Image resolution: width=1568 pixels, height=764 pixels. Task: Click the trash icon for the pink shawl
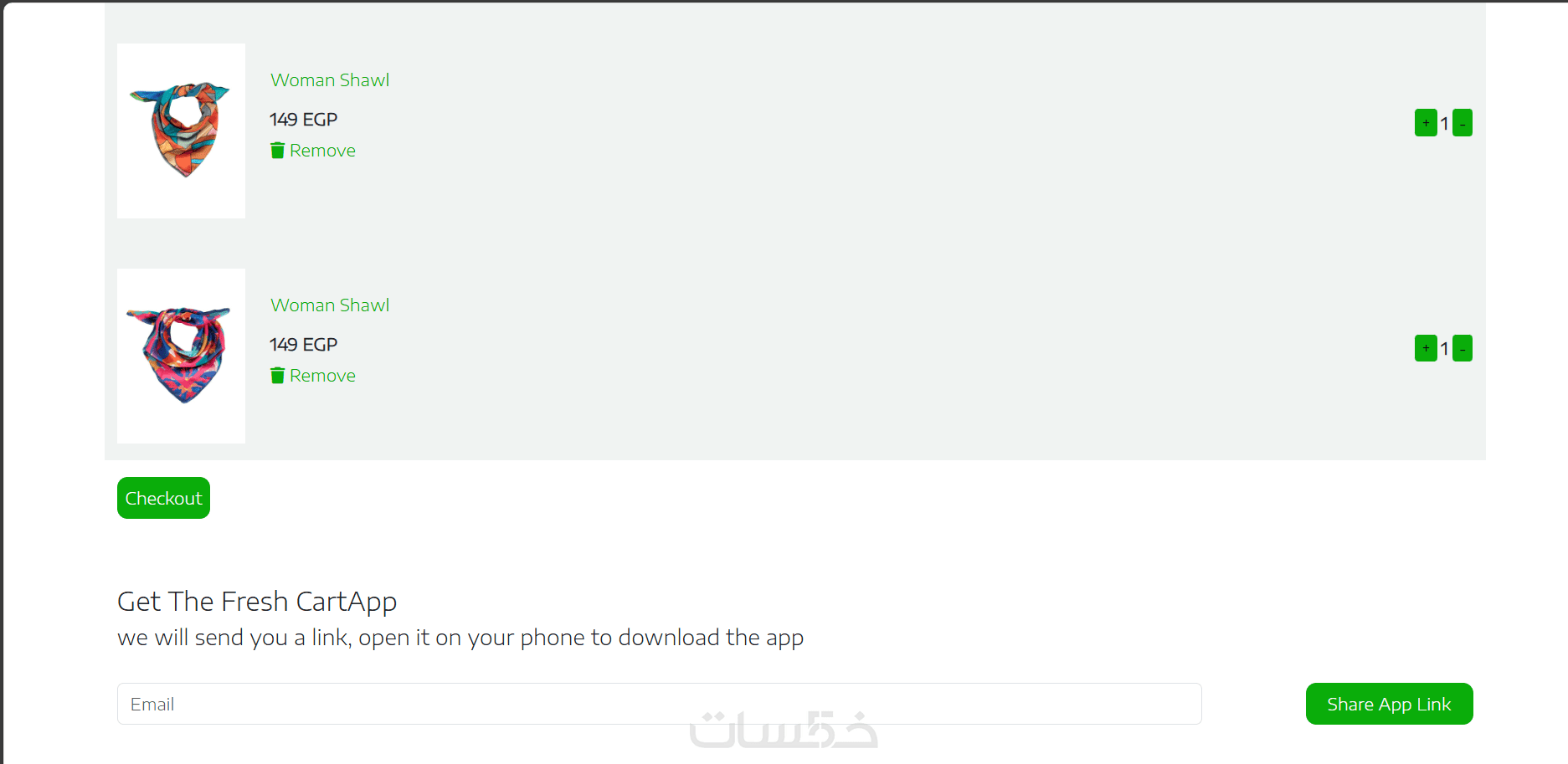tap(277, 376)
